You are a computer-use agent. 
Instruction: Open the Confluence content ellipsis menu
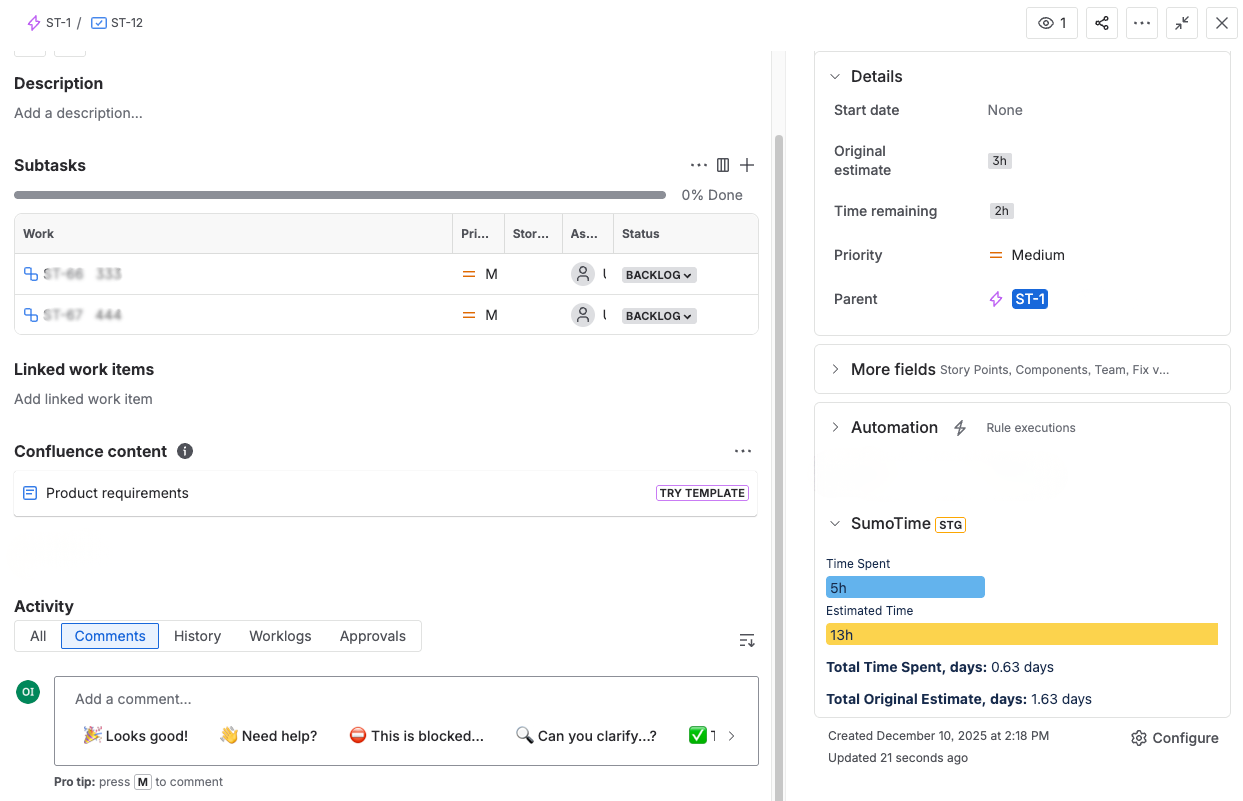point(742,451)
